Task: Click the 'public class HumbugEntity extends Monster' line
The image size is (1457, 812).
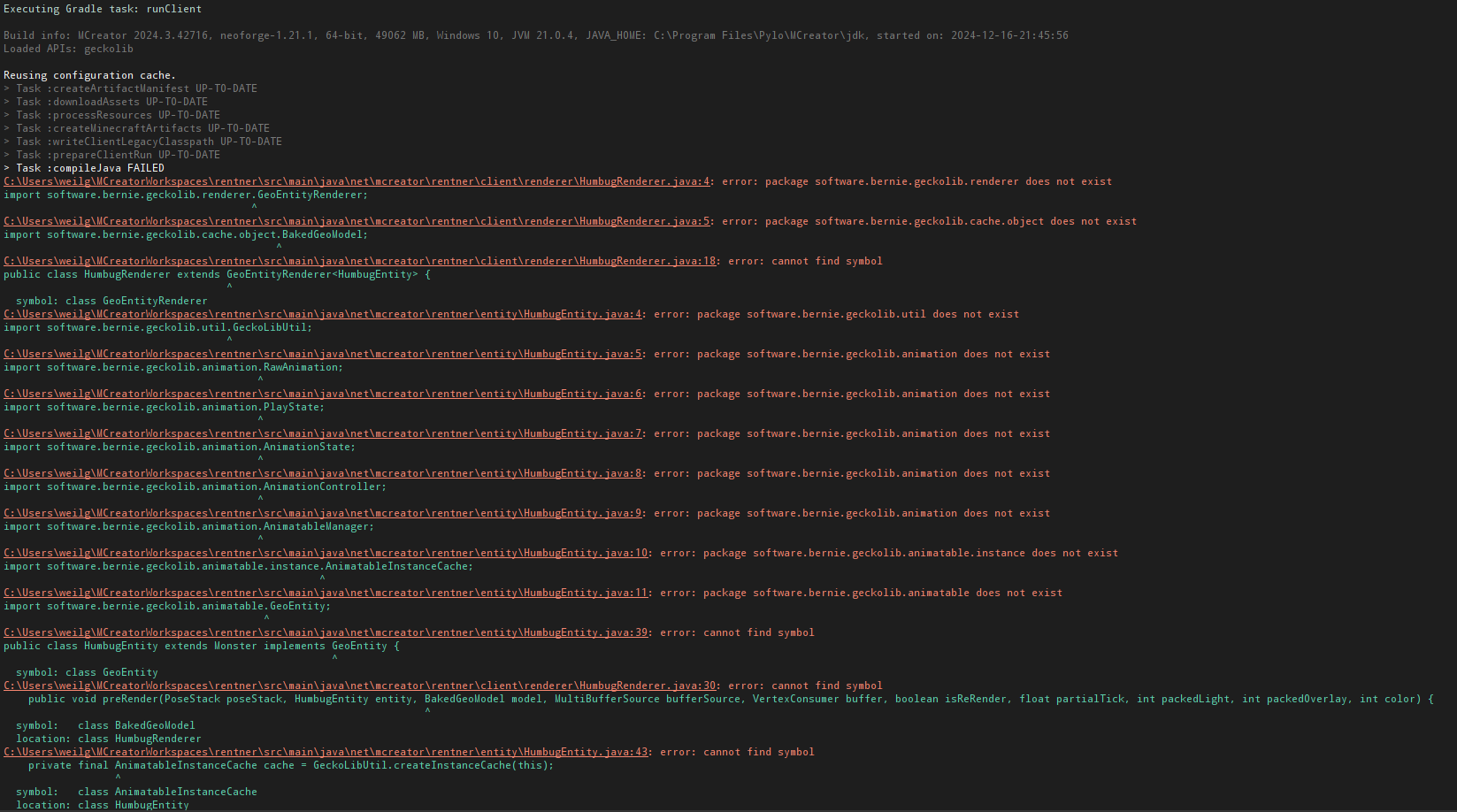Action: pos(202,646)
